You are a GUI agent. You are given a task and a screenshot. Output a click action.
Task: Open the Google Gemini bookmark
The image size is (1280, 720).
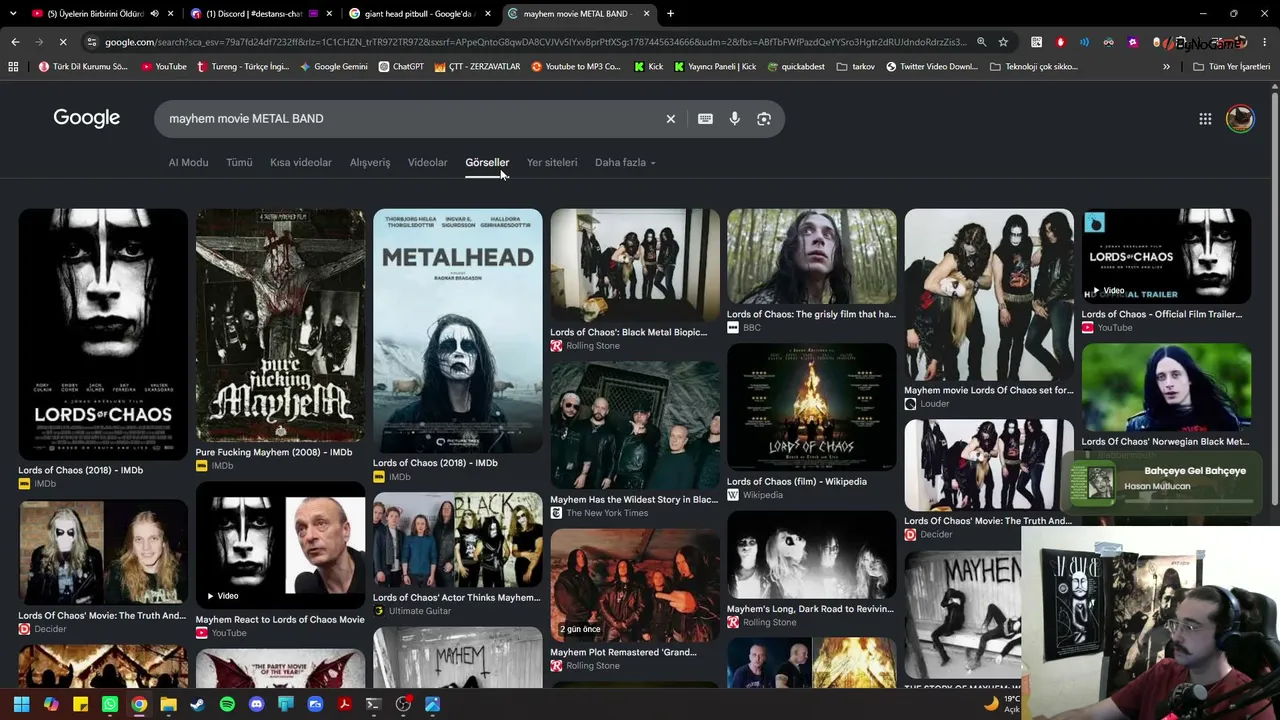[x=333, y=67]
